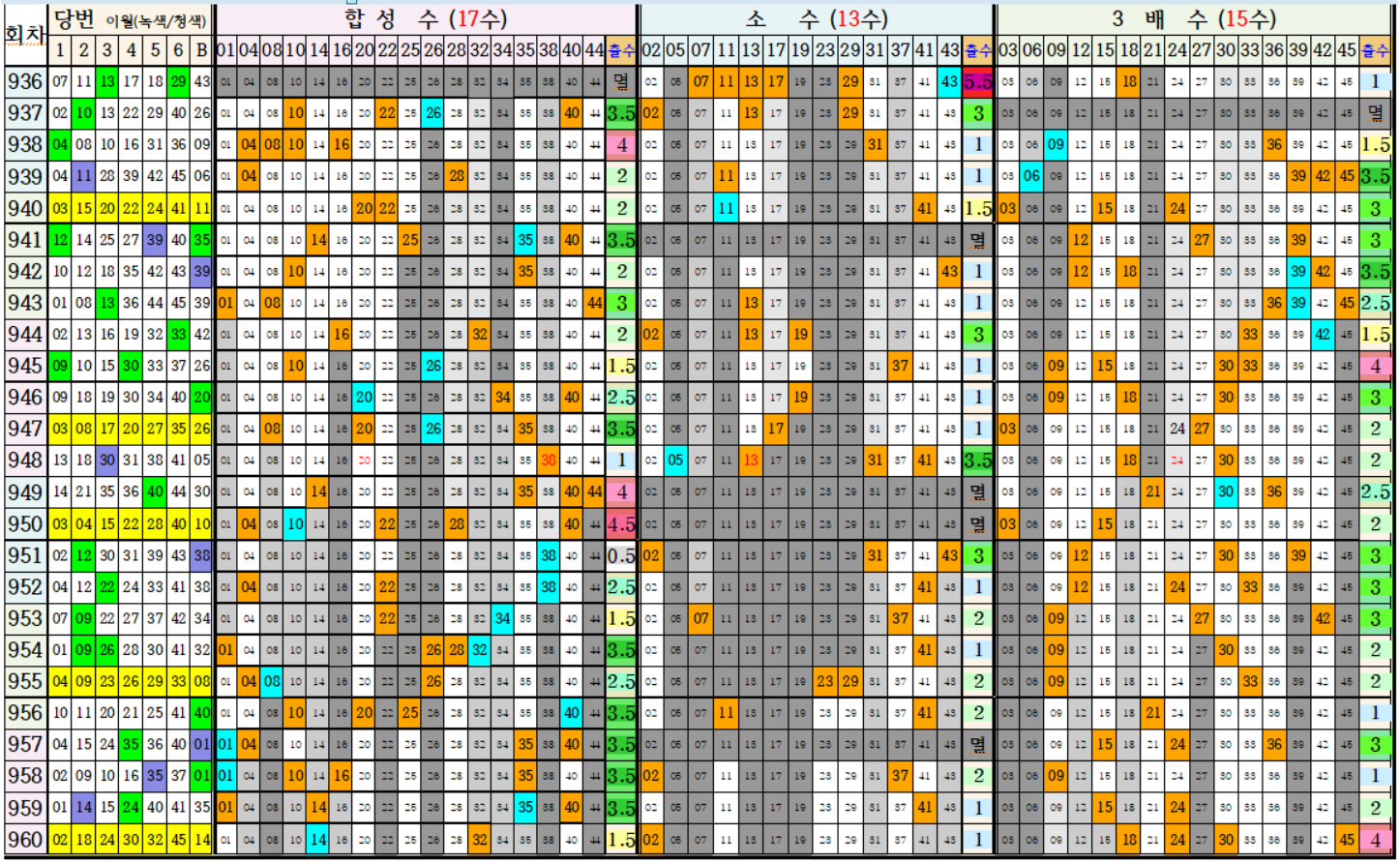The width and height of the screenshot is (1400, 863).
Task: Select the red-text 38 cell in row 948
Action: coord(549,461)
